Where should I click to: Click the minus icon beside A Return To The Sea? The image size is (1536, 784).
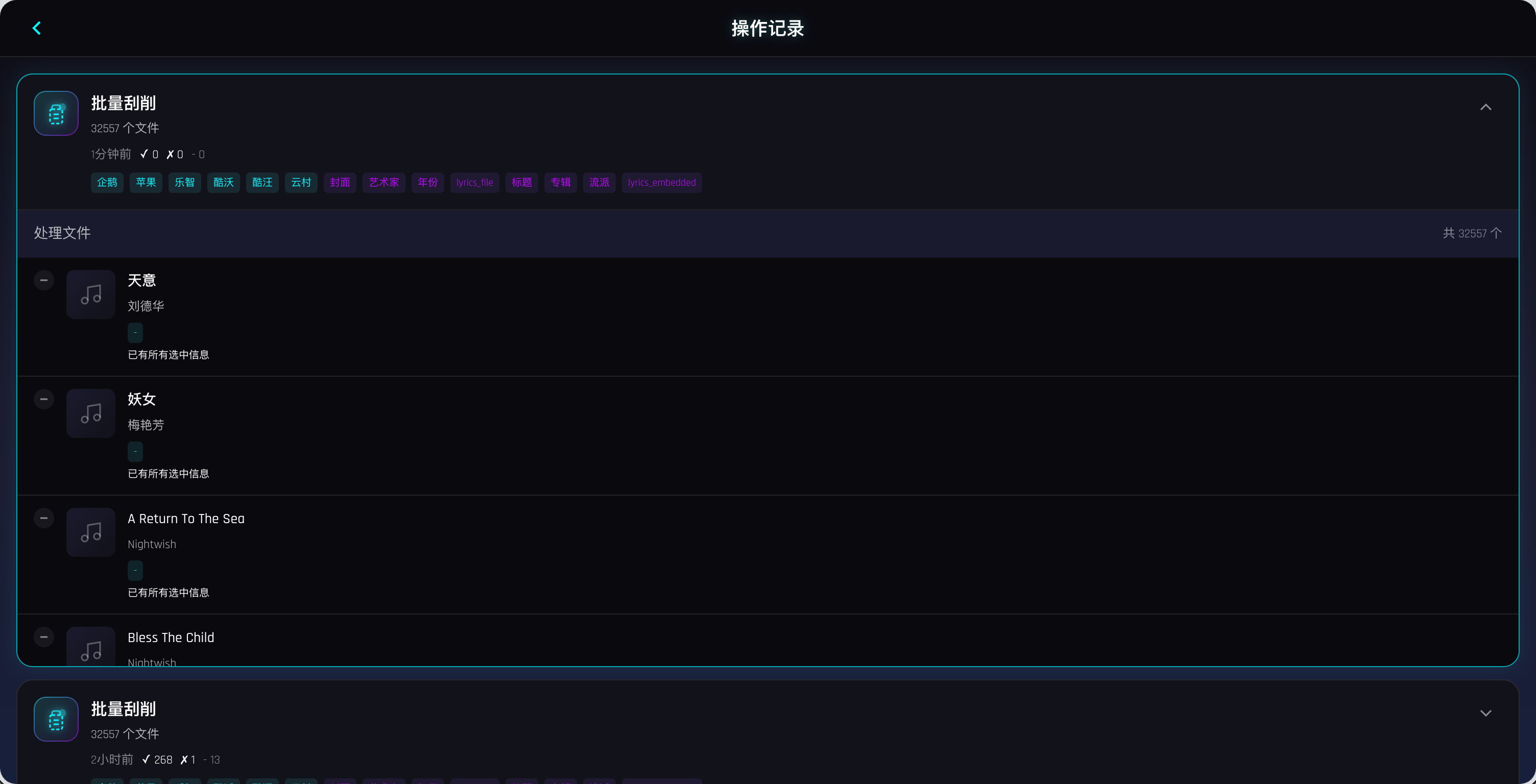tap(43, 518)
